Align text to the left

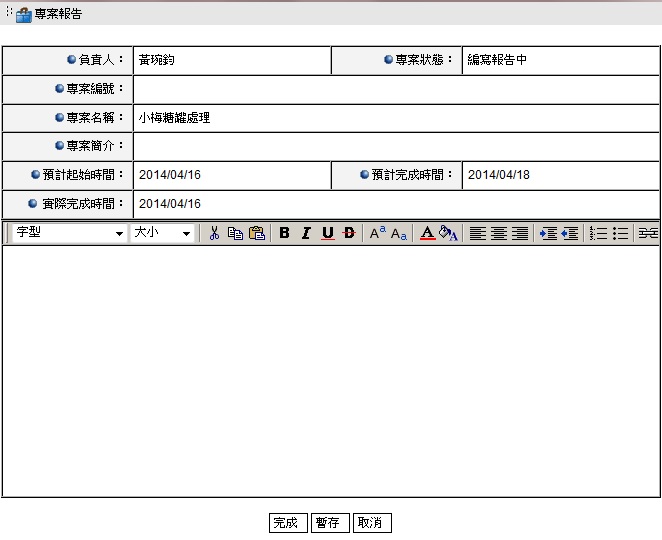(478, 233)
